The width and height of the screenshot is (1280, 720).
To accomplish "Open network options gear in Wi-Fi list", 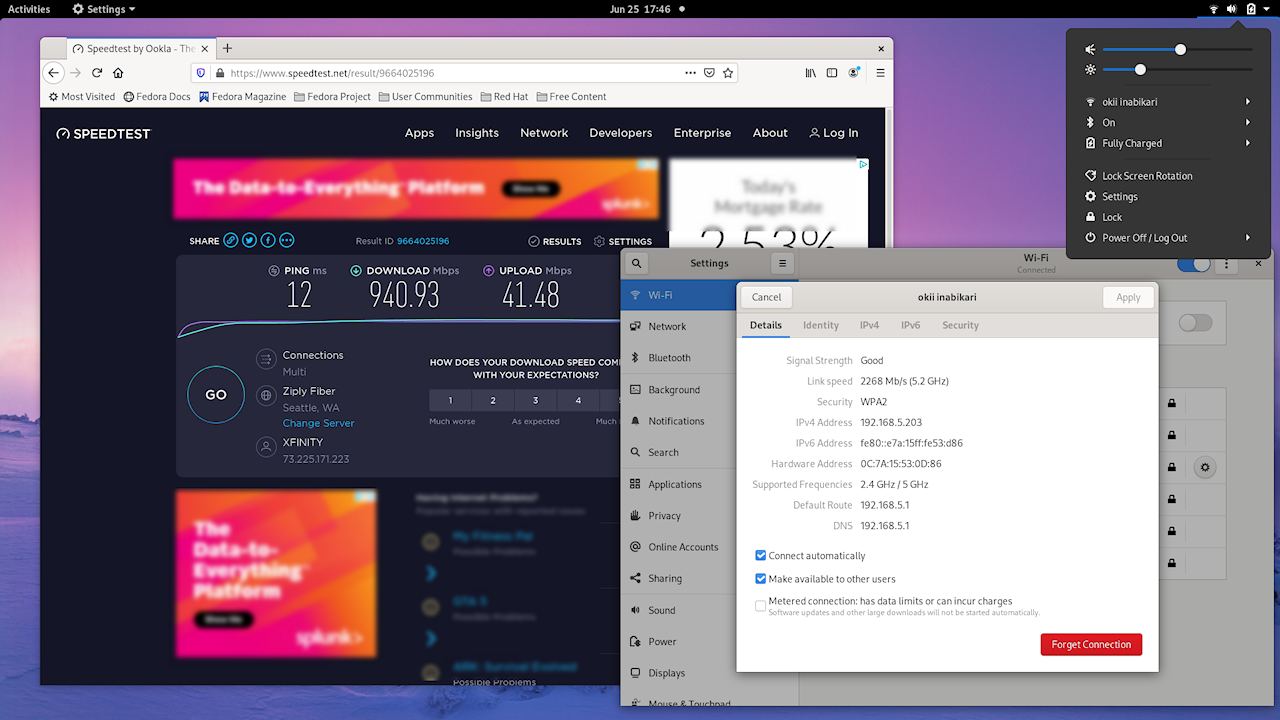I will (1205, 467).
